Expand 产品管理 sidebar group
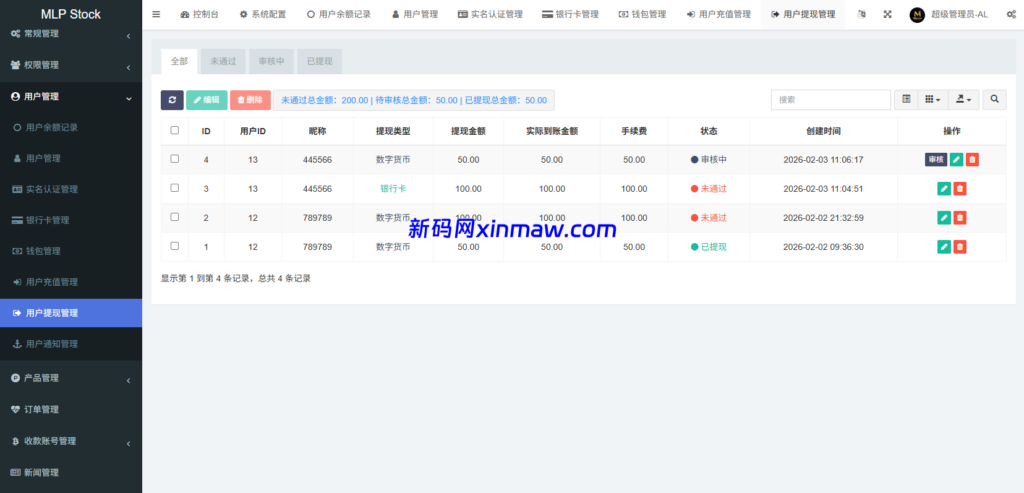 point(71,378)
